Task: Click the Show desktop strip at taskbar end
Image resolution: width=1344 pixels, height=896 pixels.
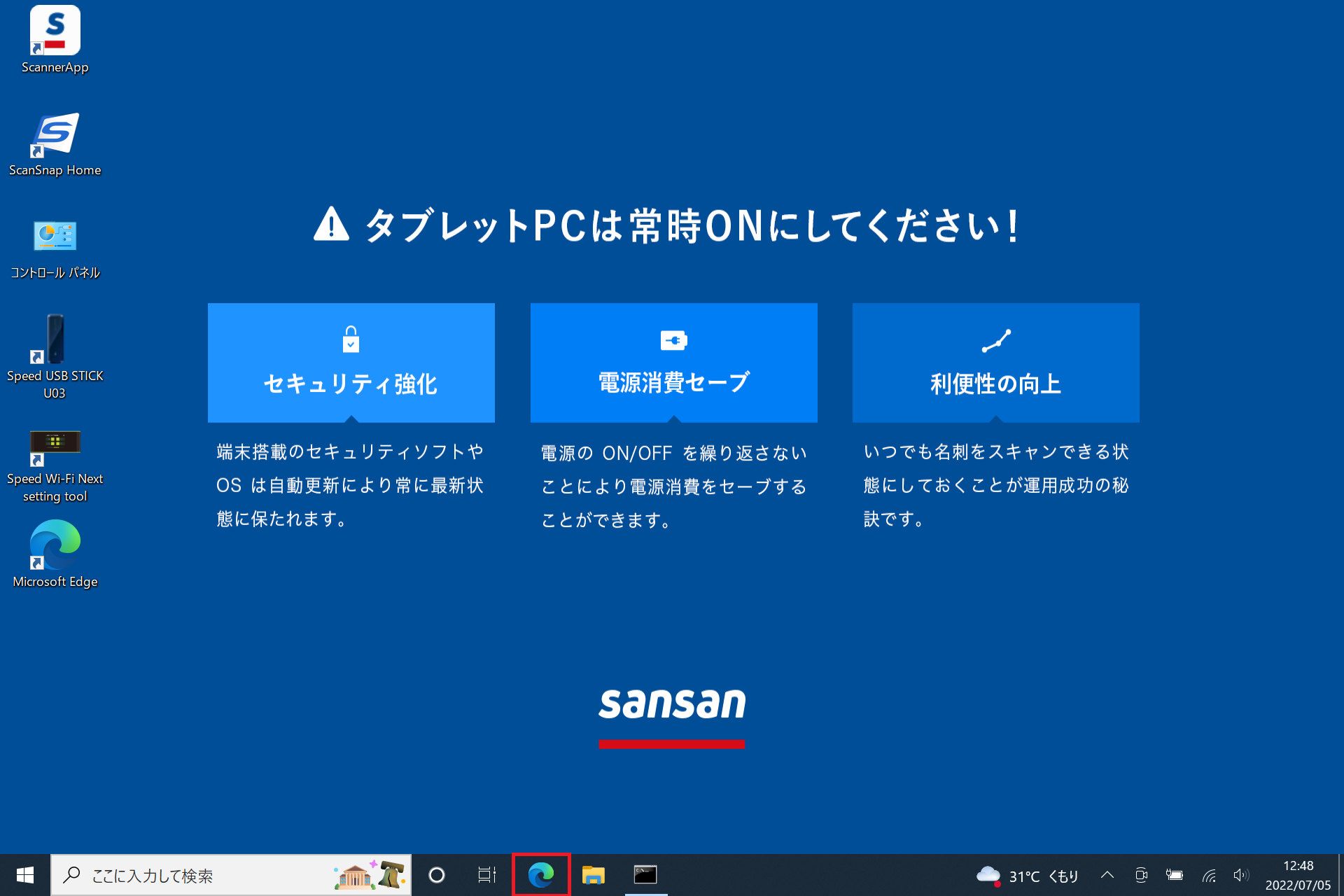Action: pos(1340,875)
